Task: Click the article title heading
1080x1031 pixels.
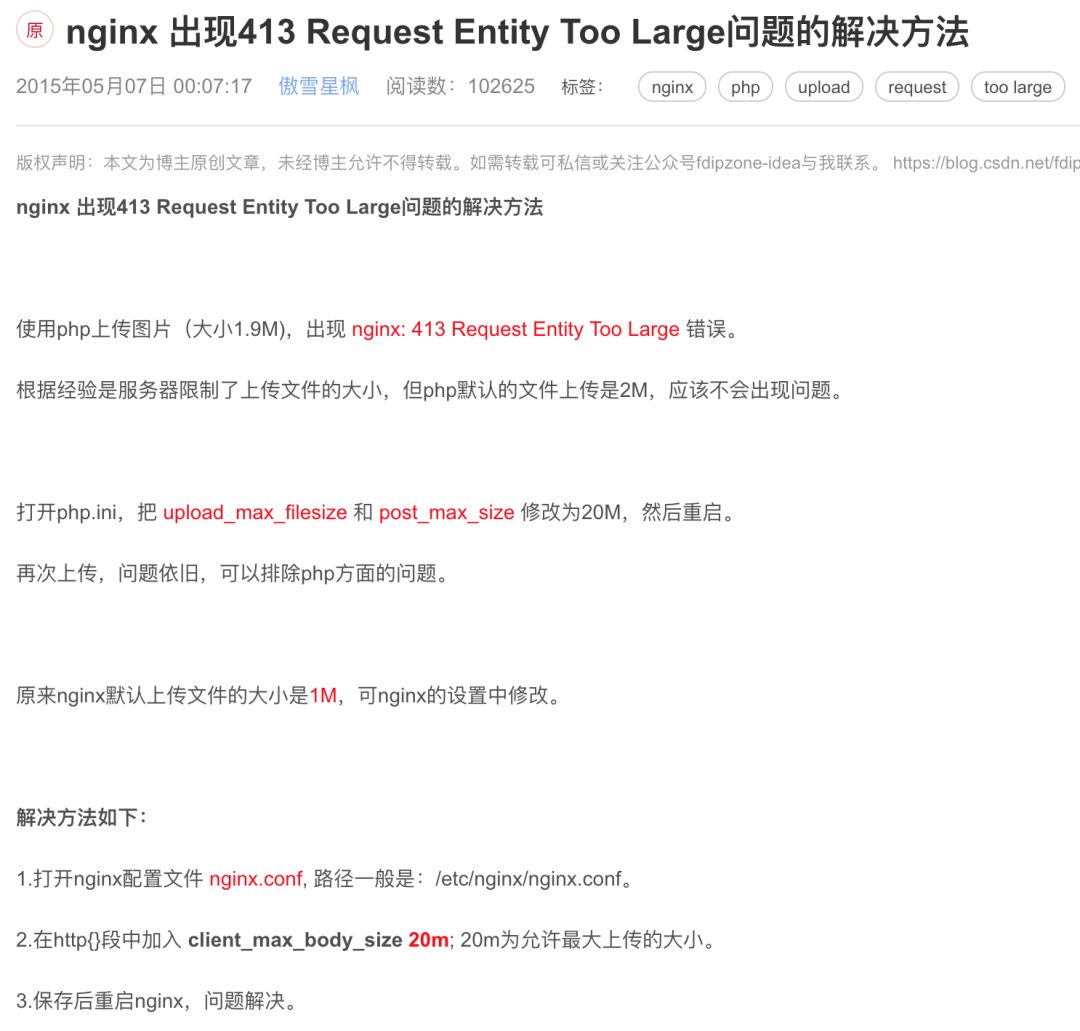Action: (x=517, y=32)
